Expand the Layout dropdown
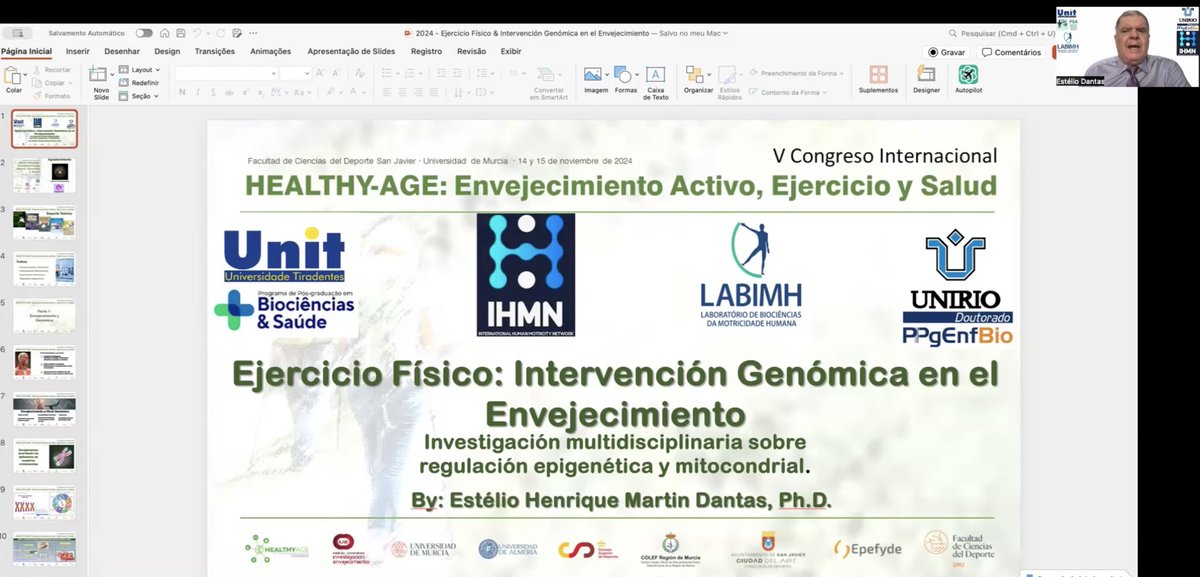Screen dimensions: 1200x577 [x=139, y=70]
